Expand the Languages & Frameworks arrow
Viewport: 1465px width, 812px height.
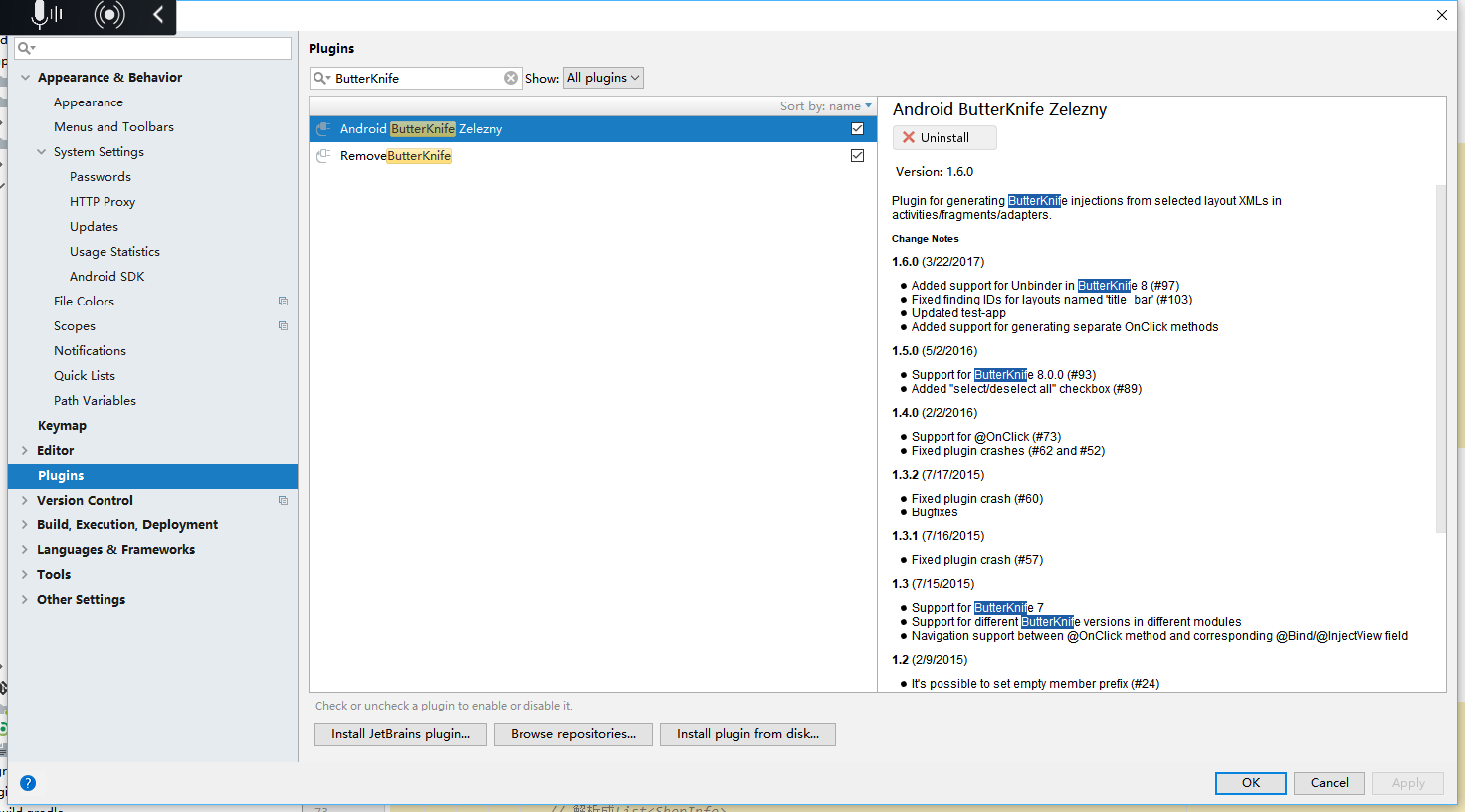[25, 550]
